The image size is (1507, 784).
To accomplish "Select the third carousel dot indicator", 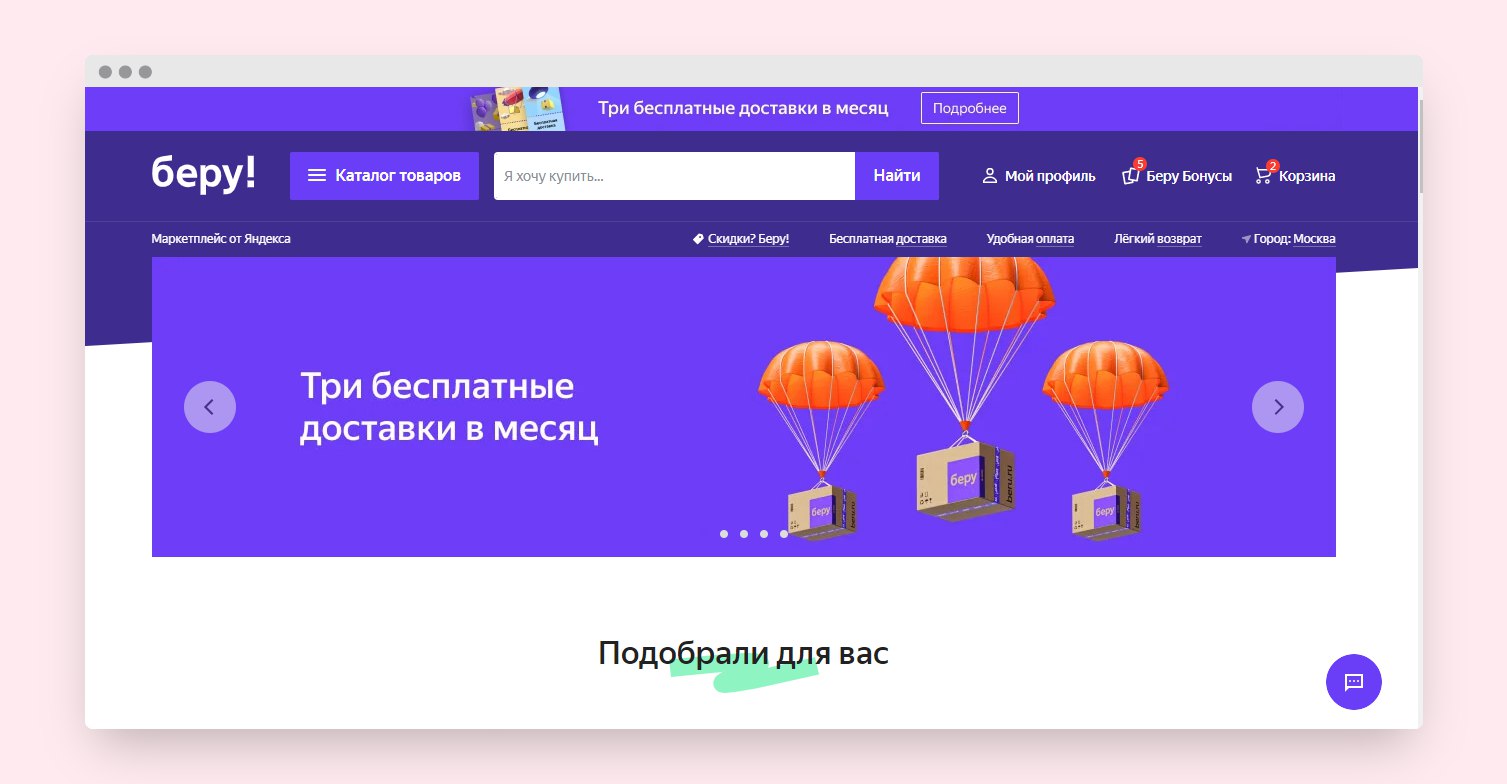I will click(x=764, y=534).
